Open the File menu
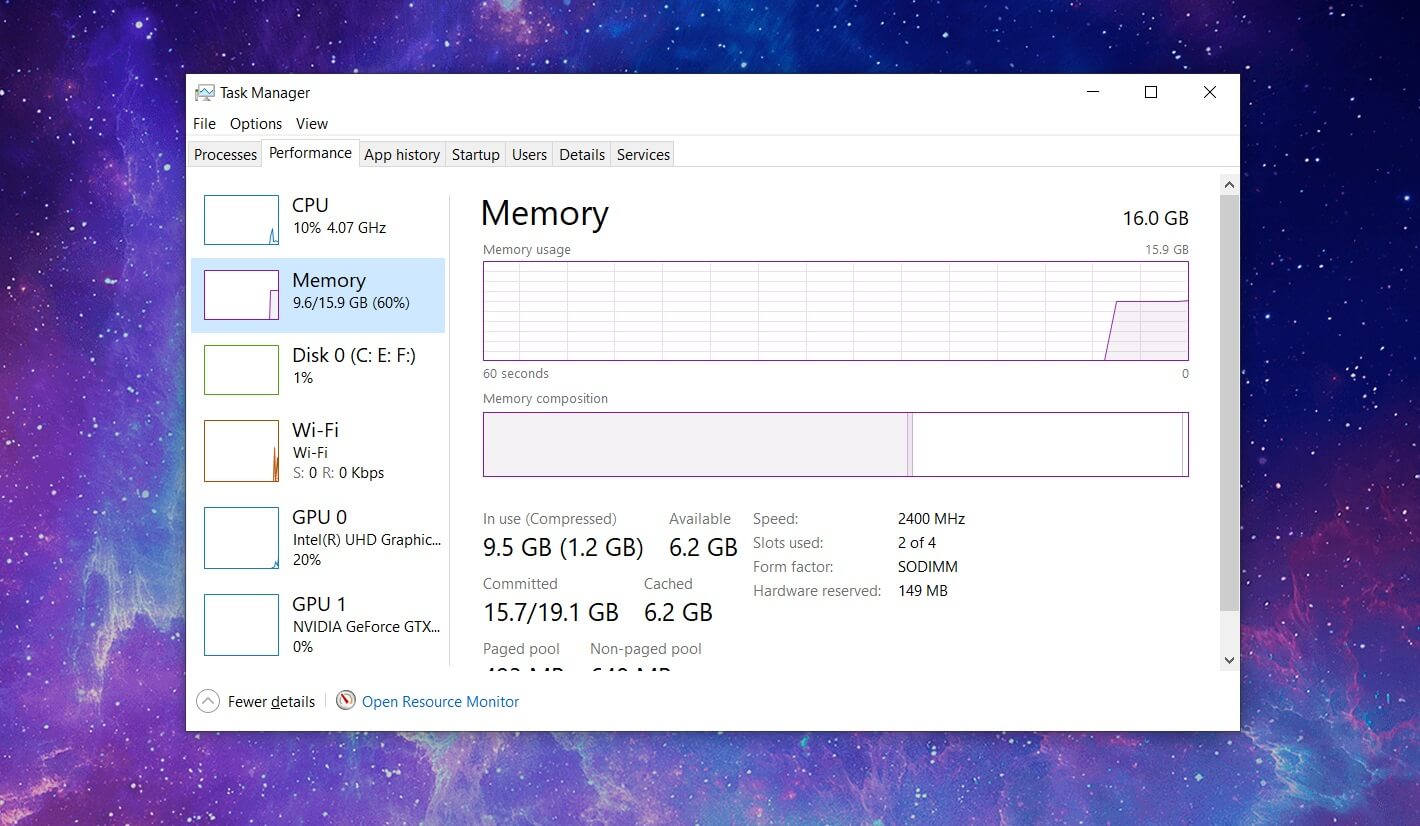 point(203,124)
